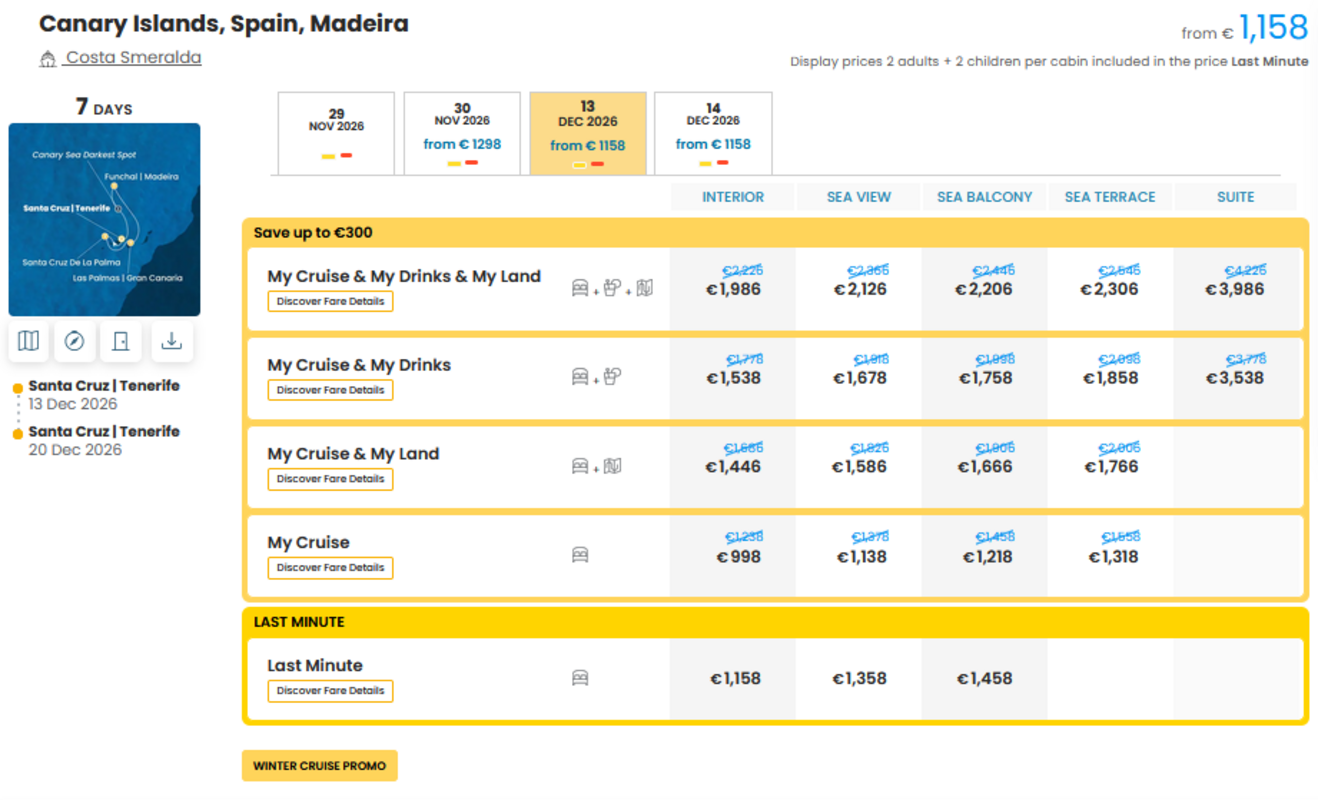Click the cabin icon in Last Minute row
Screen dimensions: 1318x800
(x=580, y=678)
